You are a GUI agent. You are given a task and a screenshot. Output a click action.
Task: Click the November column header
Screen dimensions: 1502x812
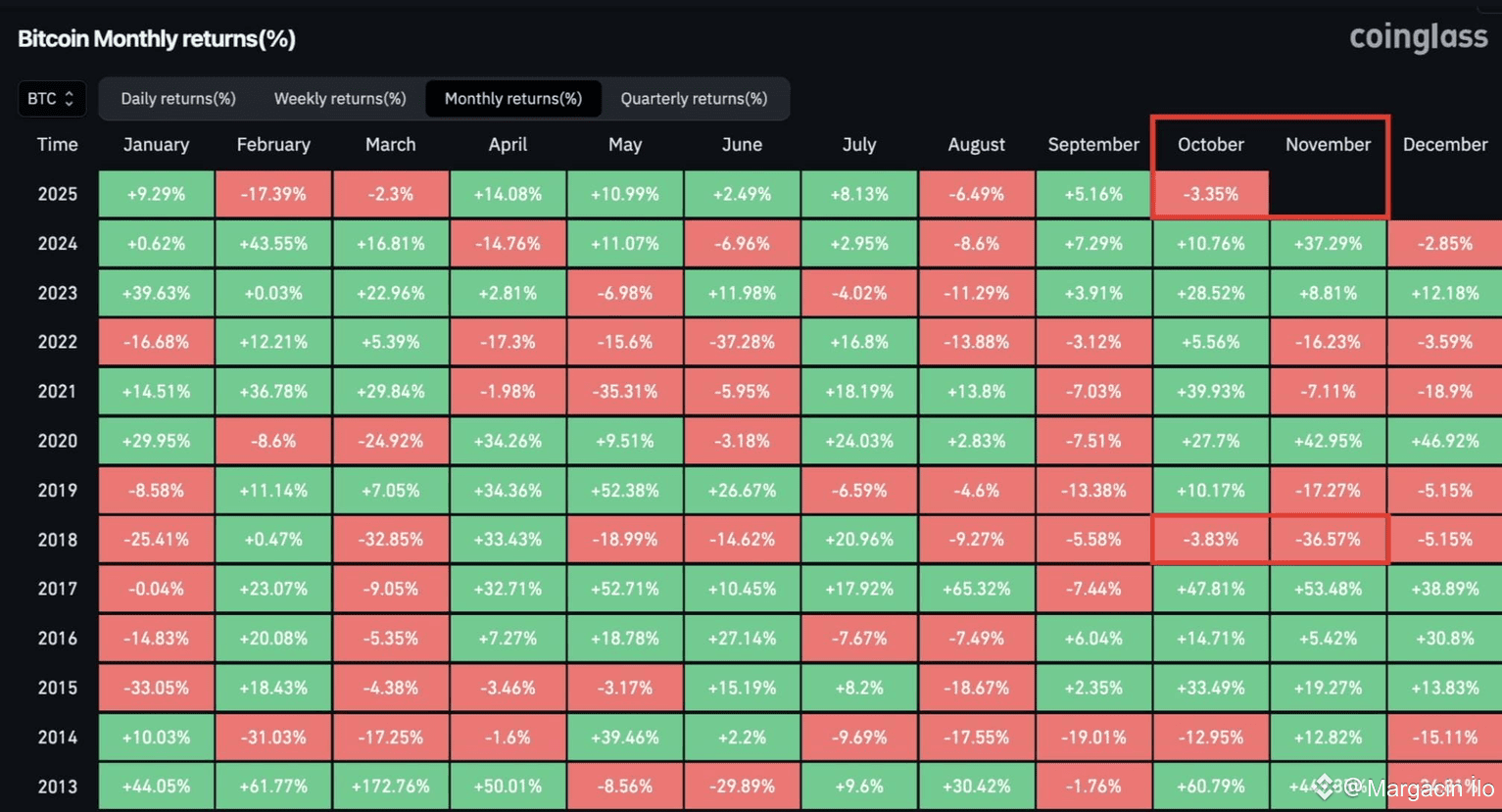[1328, 144]
